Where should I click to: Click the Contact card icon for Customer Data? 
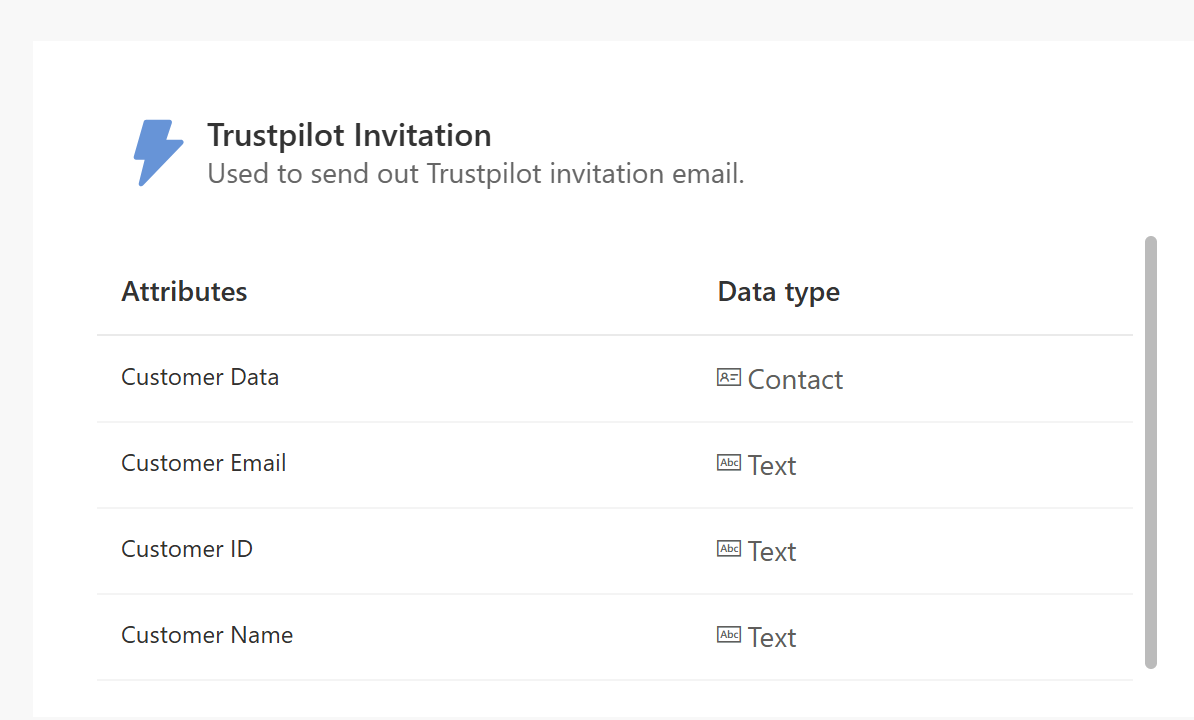[729, 377]
